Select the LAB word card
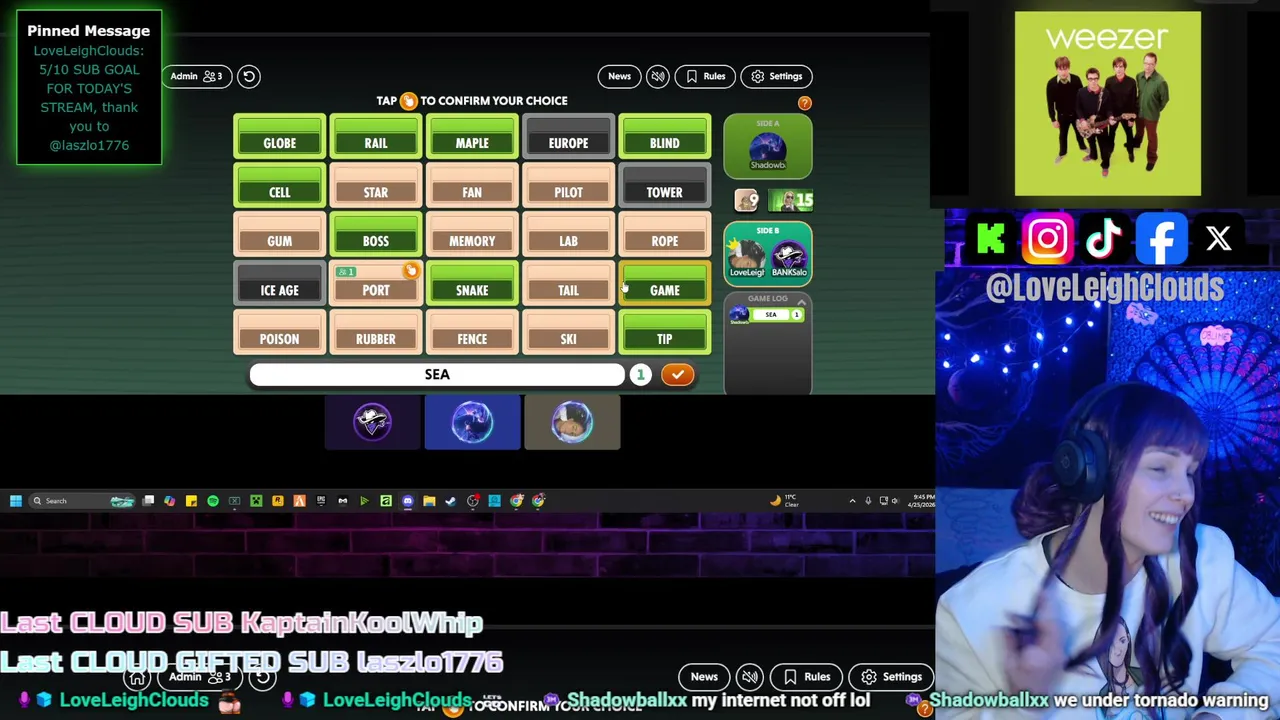The image size is (1280, 720). pyautogui.click(x=568, y=236)
